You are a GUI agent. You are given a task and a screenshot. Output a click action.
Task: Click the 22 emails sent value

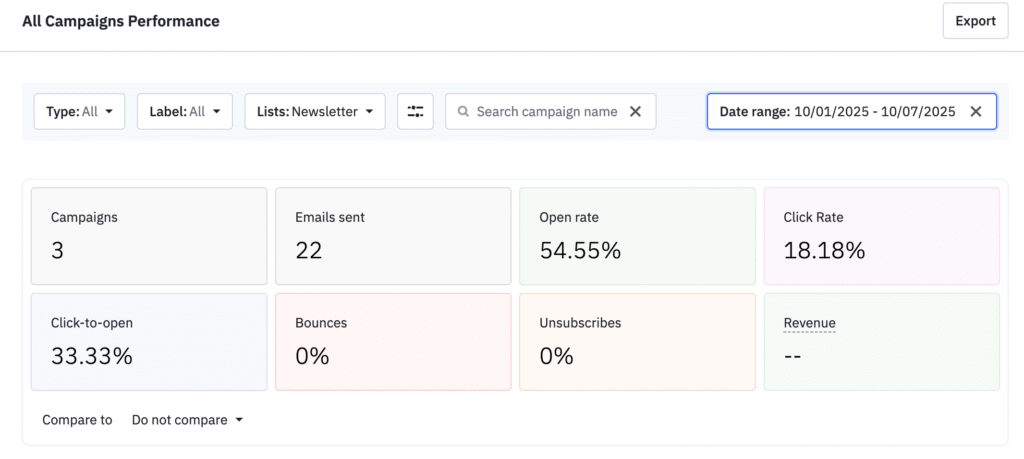coord(308,251)
